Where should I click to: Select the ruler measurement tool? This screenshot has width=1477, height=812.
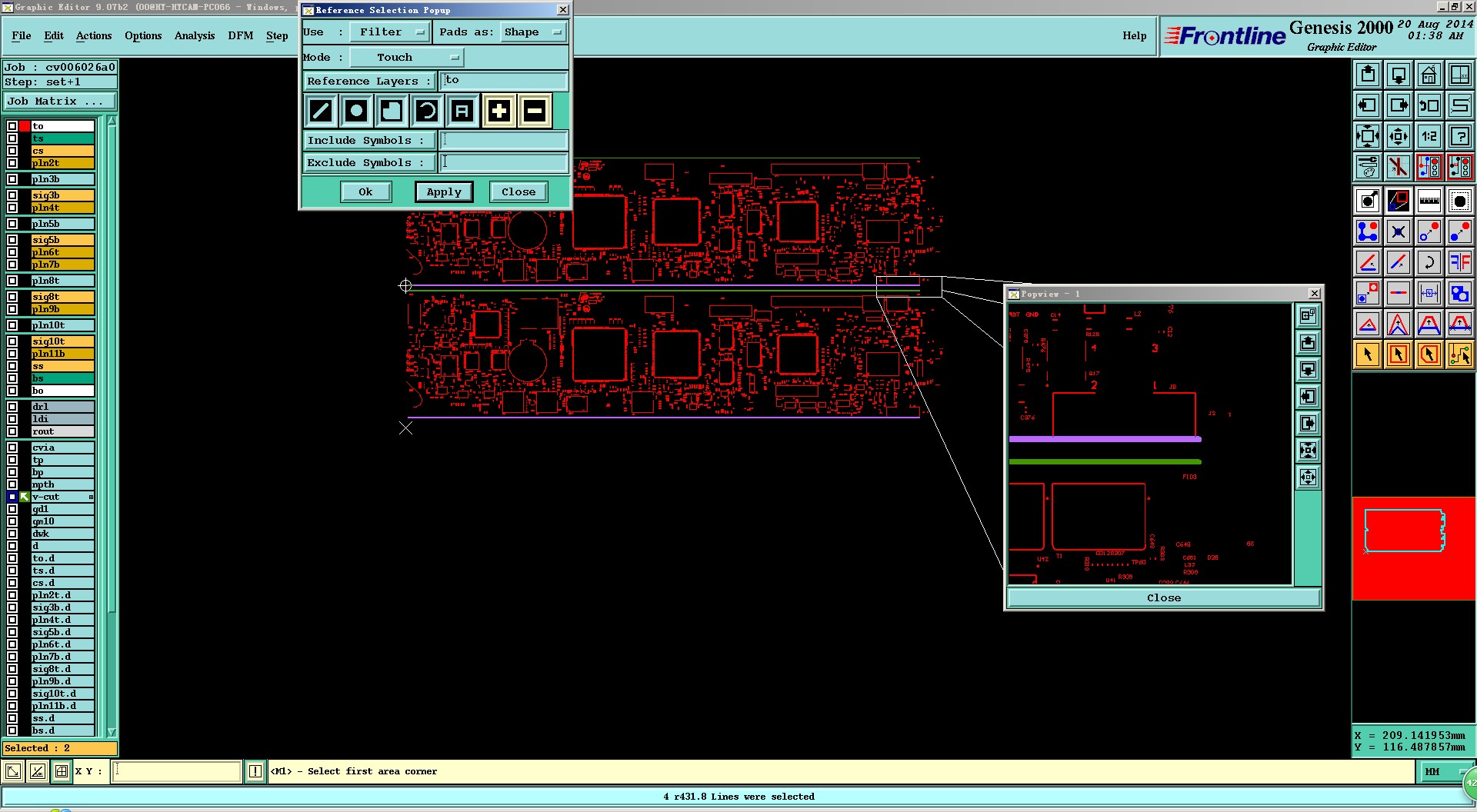click(1429, 201)
